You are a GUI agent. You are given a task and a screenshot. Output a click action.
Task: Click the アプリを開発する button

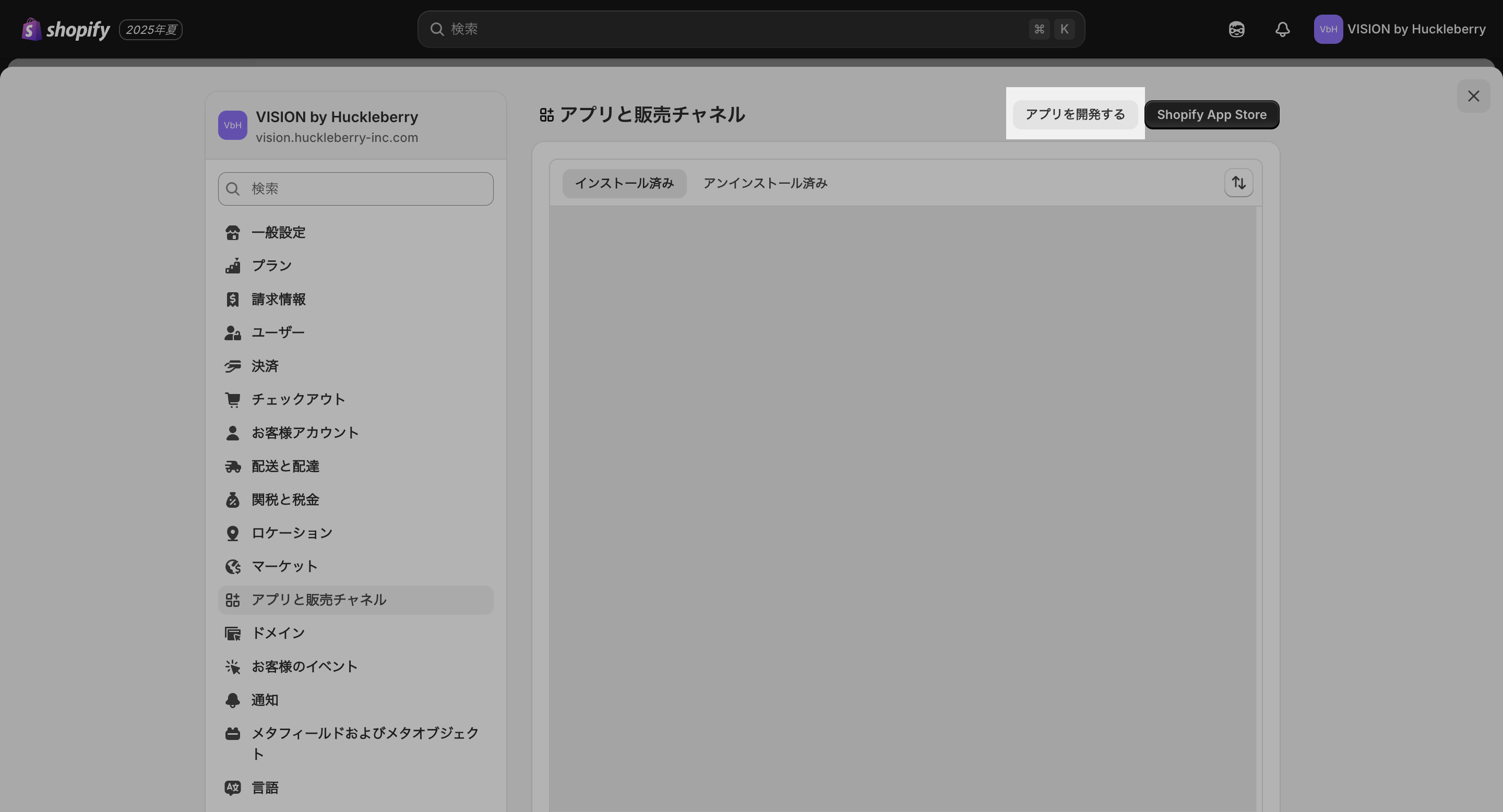[1075, 114]
